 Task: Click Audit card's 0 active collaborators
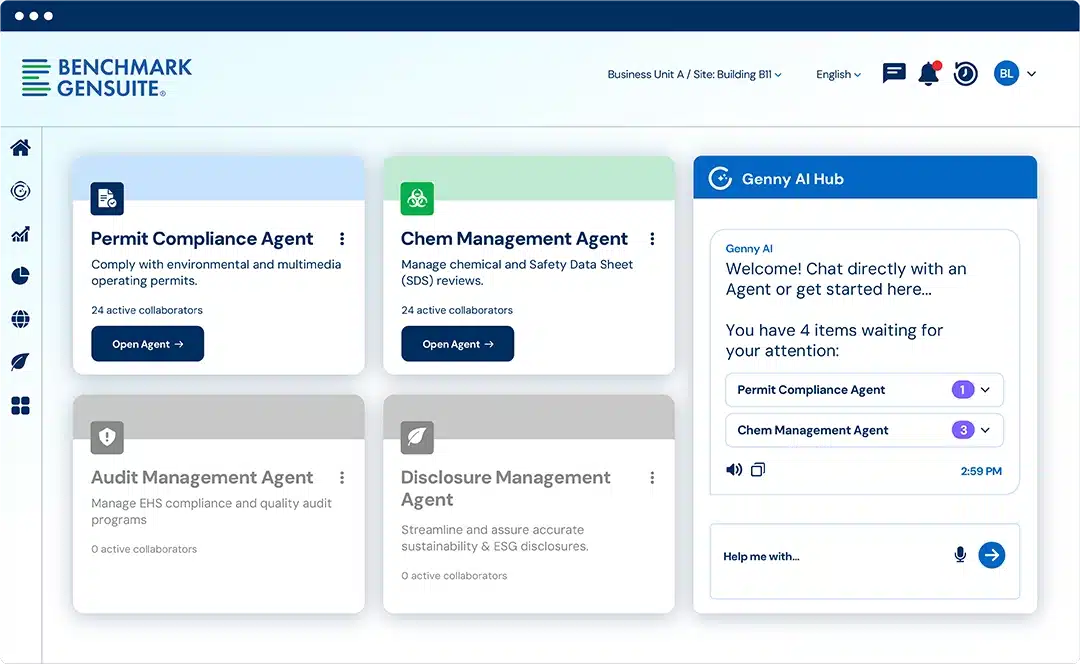[144, 549]
